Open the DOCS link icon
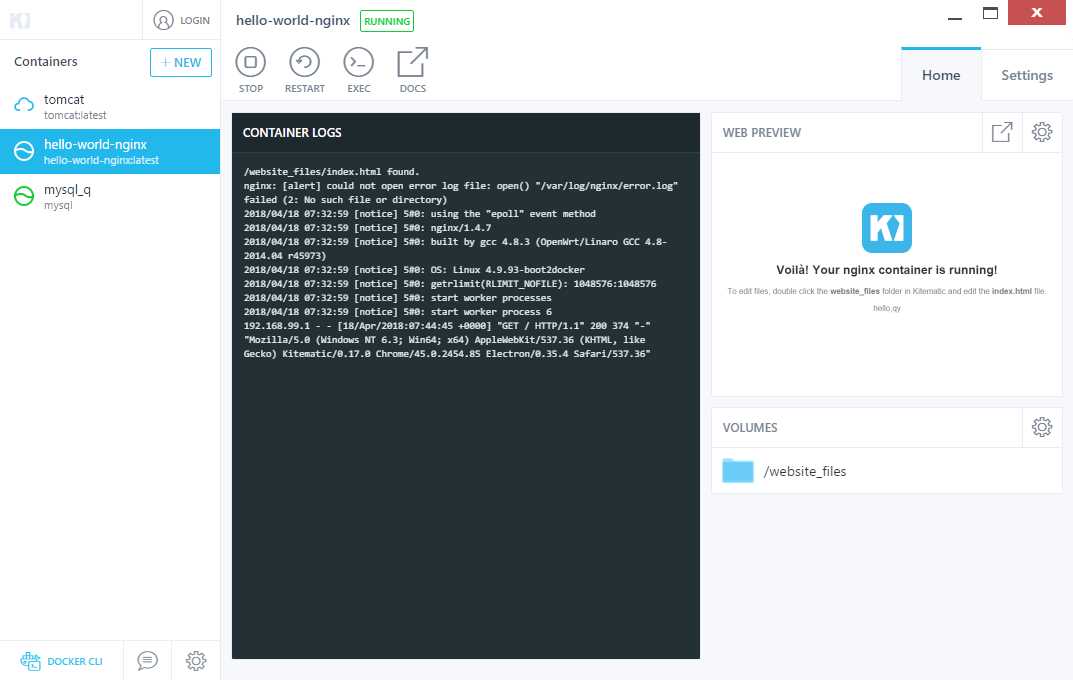 pyautogui.click(x=413, y=62)
